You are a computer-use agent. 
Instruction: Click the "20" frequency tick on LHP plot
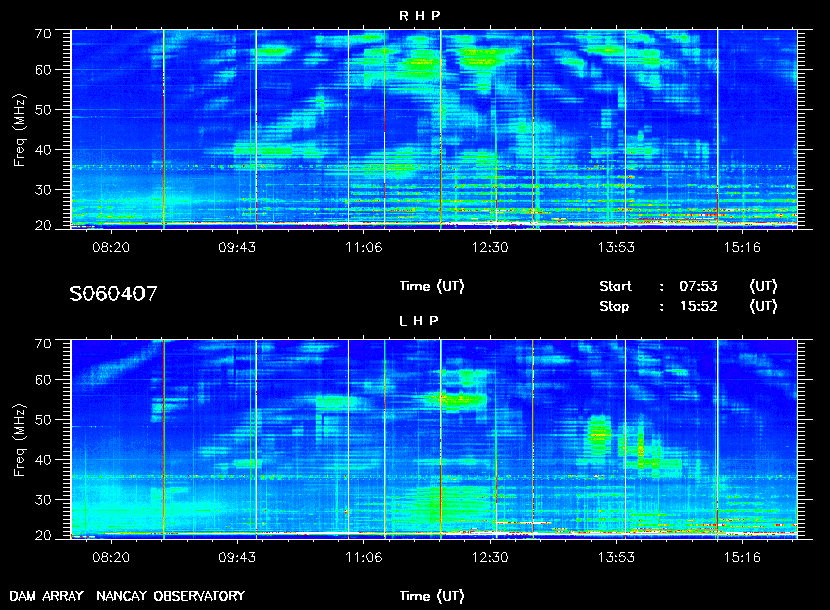click(x=43, y=536)
